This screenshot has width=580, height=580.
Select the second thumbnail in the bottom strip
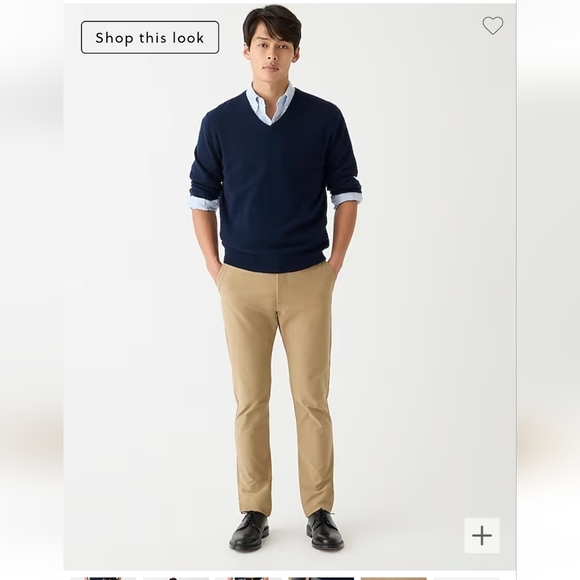point(176,578)
